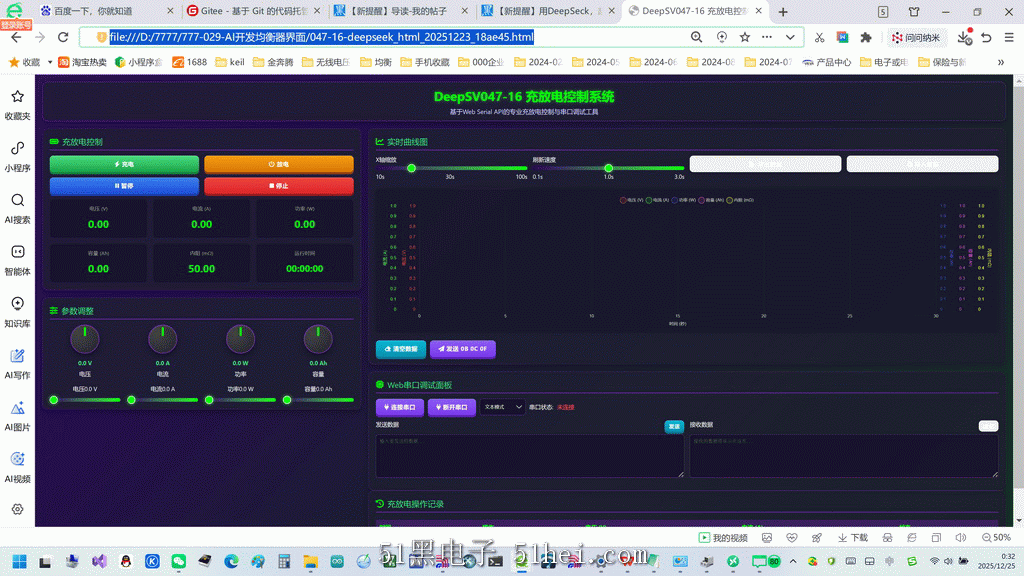Click the green 充电 charge button
The image size is (1024, 576).
click(124, 165)
